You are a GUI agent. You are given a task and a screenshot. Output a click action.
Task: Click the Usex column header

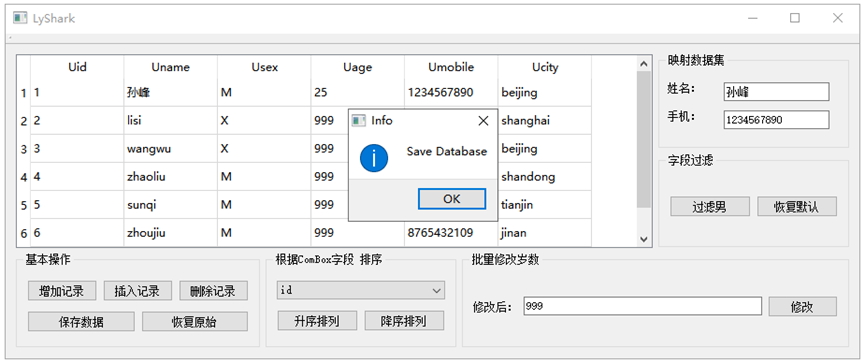(264, 67)
